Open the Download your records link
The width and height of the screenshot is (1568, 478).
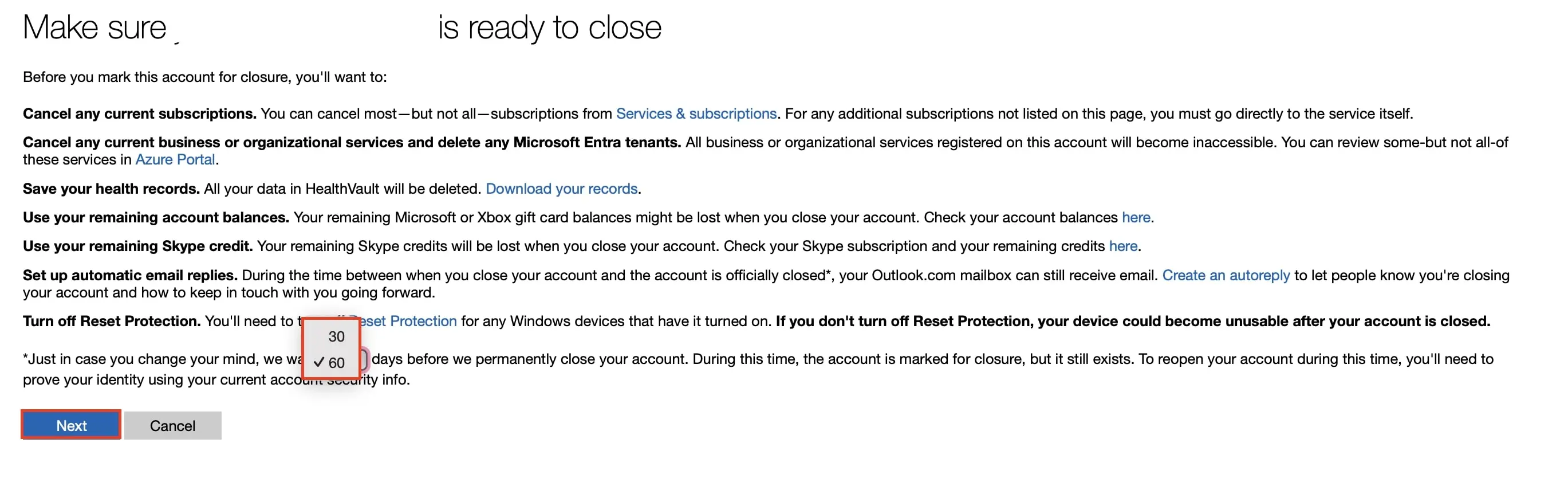tap(561, 189)
